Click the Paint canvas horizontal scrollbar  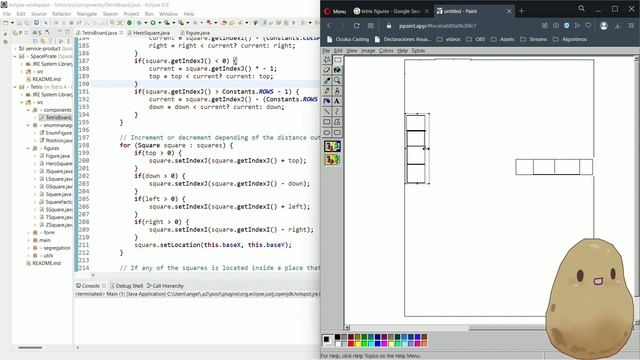coord(489,328)
